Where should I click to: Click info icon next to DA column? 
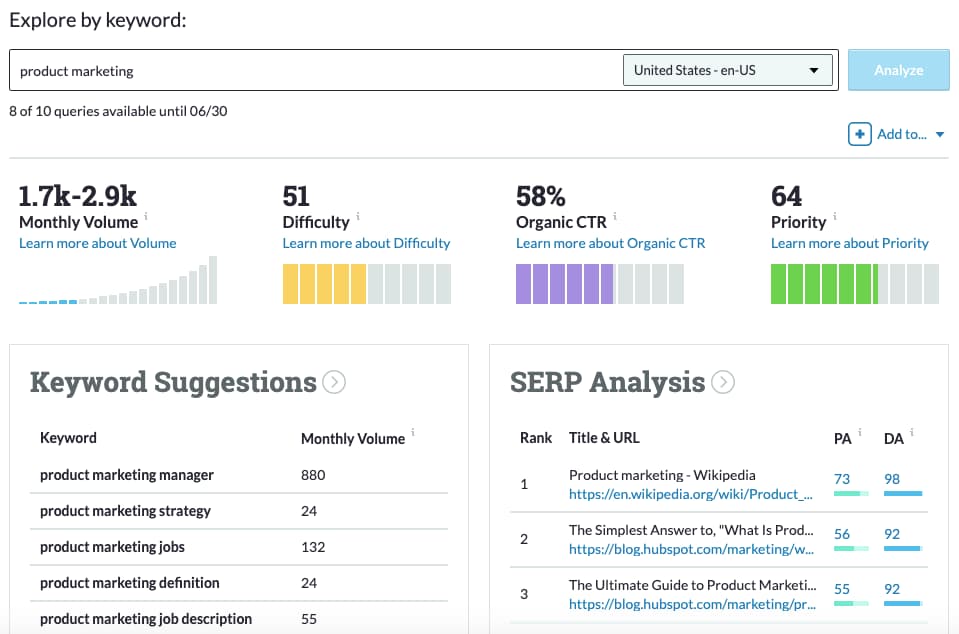pos(912,432)
